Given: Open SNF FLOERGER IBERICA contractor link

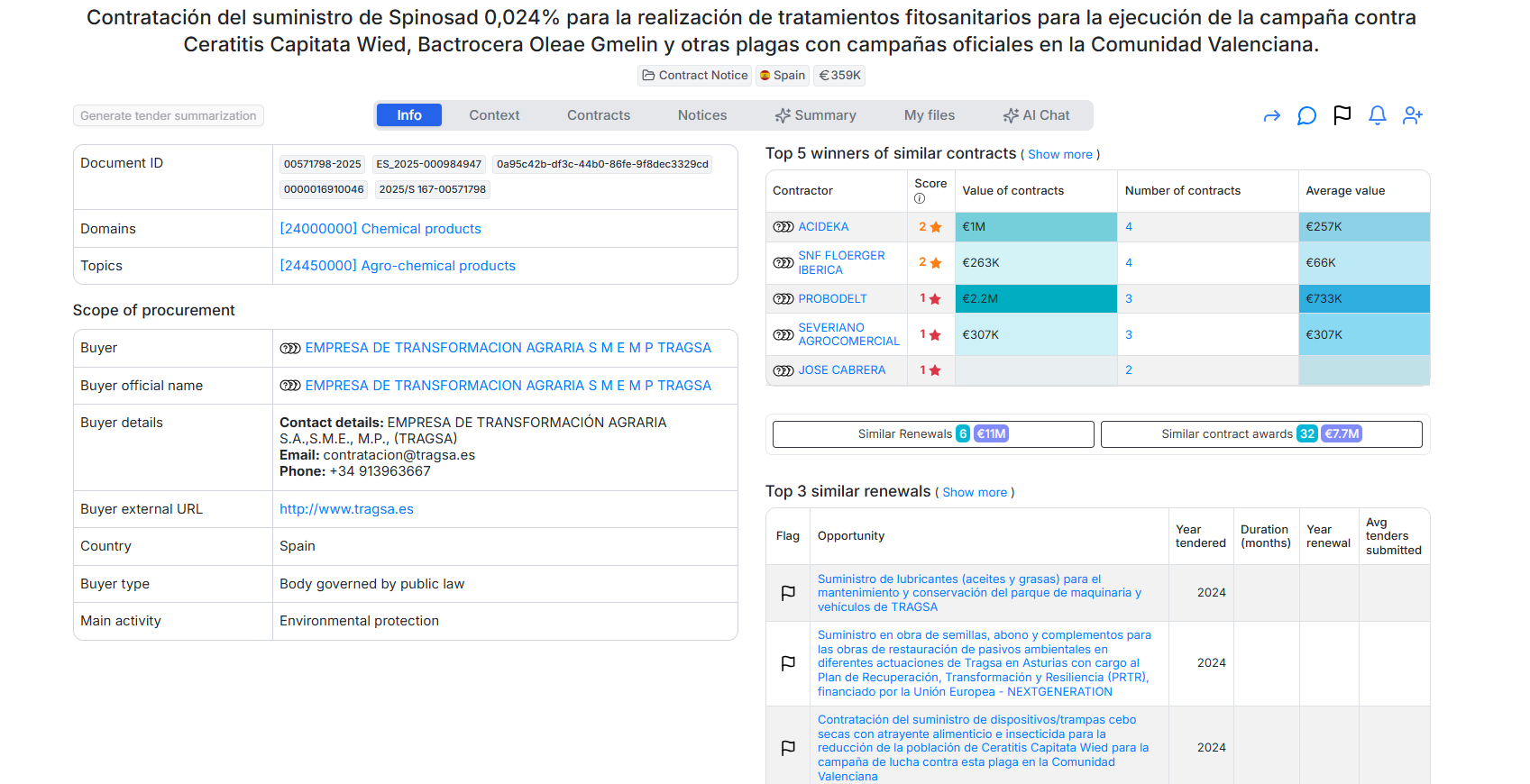Looking at the screenshot, I should point(841,263).
